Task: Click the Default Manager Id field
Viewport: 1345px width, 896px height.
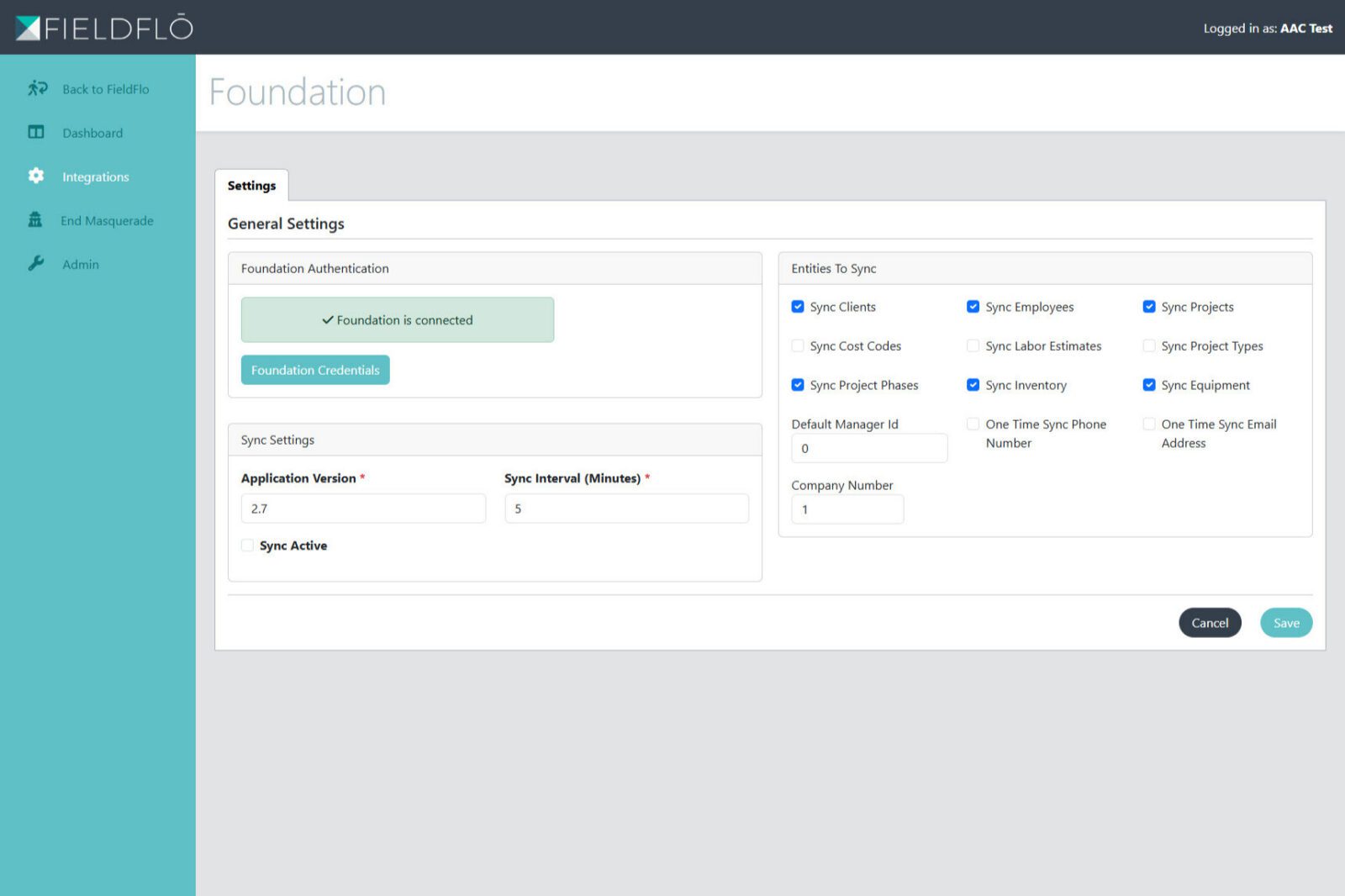Action: [869, 448]
